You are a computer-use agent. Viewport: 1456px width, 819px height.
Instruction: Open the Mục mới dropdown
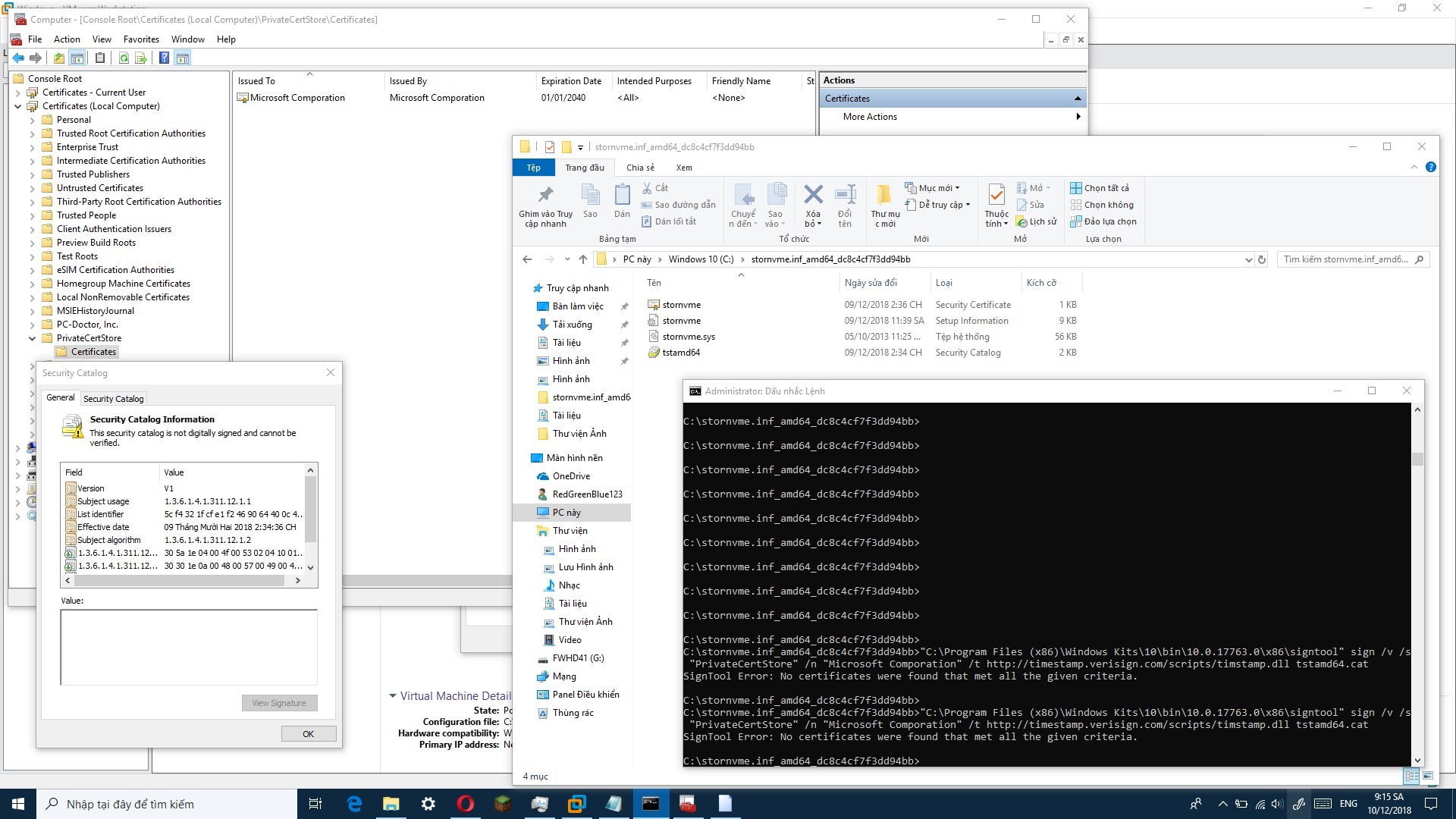point(933,188)
